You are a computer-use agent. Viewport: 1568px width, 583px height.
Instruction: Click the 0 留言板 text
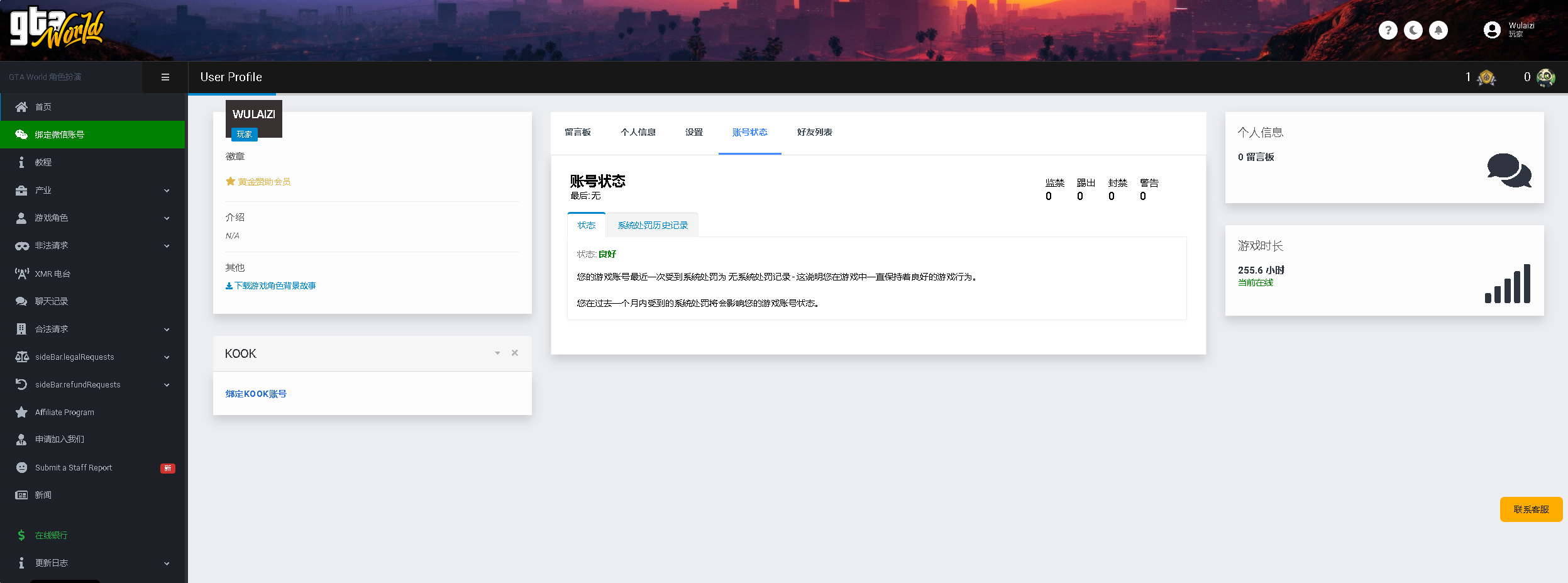click(1256, 157)
